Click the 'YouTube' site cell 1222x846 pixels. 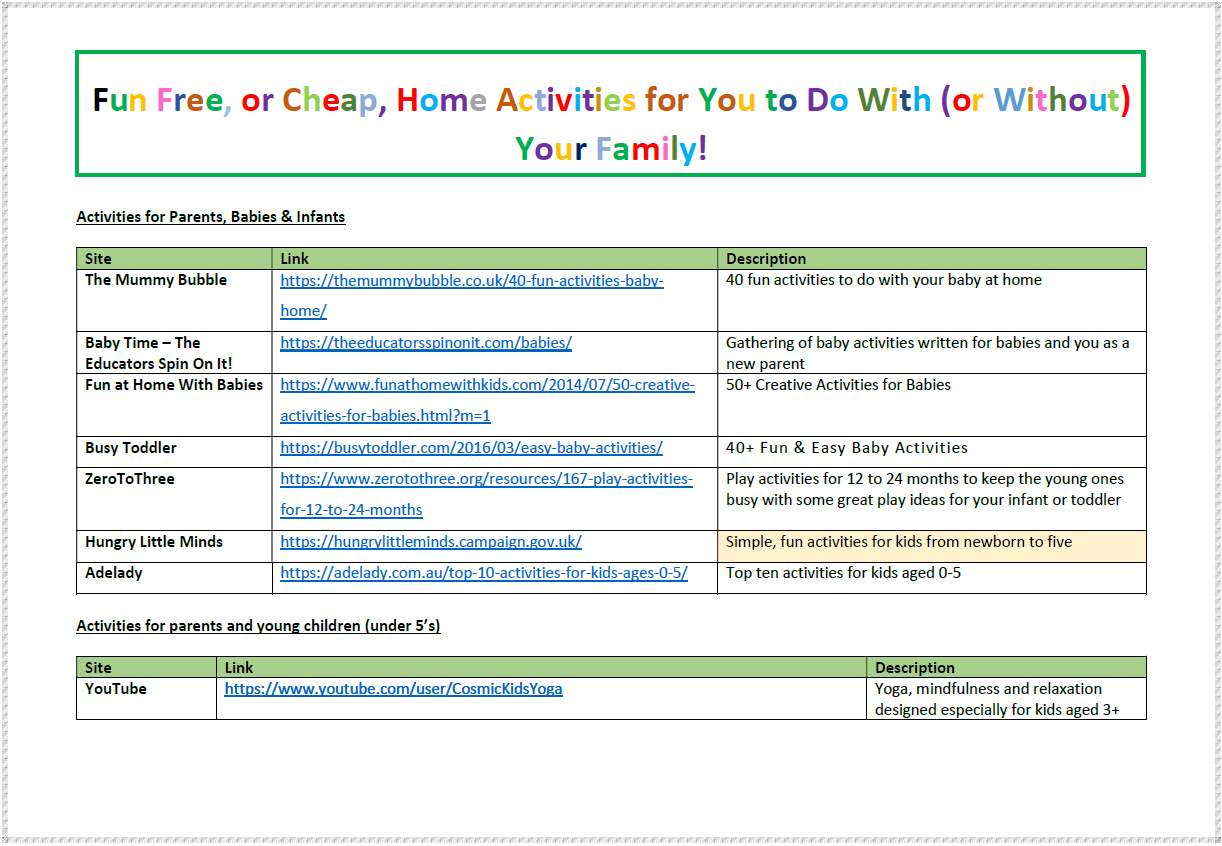click(x=116, y=689)
